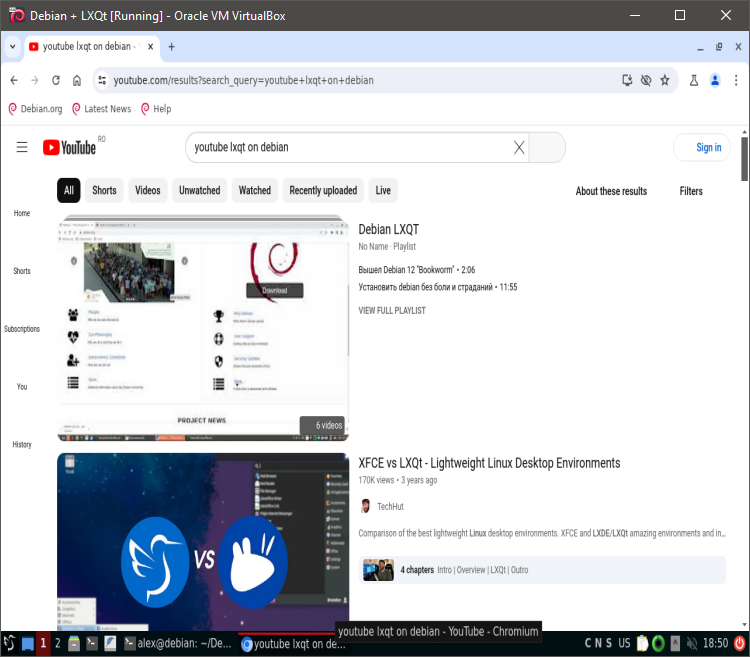Open a new browser tab
Image resolution: width=750 pixels, height=657 pixels.
pyautogui.click(x=172, y=47)
